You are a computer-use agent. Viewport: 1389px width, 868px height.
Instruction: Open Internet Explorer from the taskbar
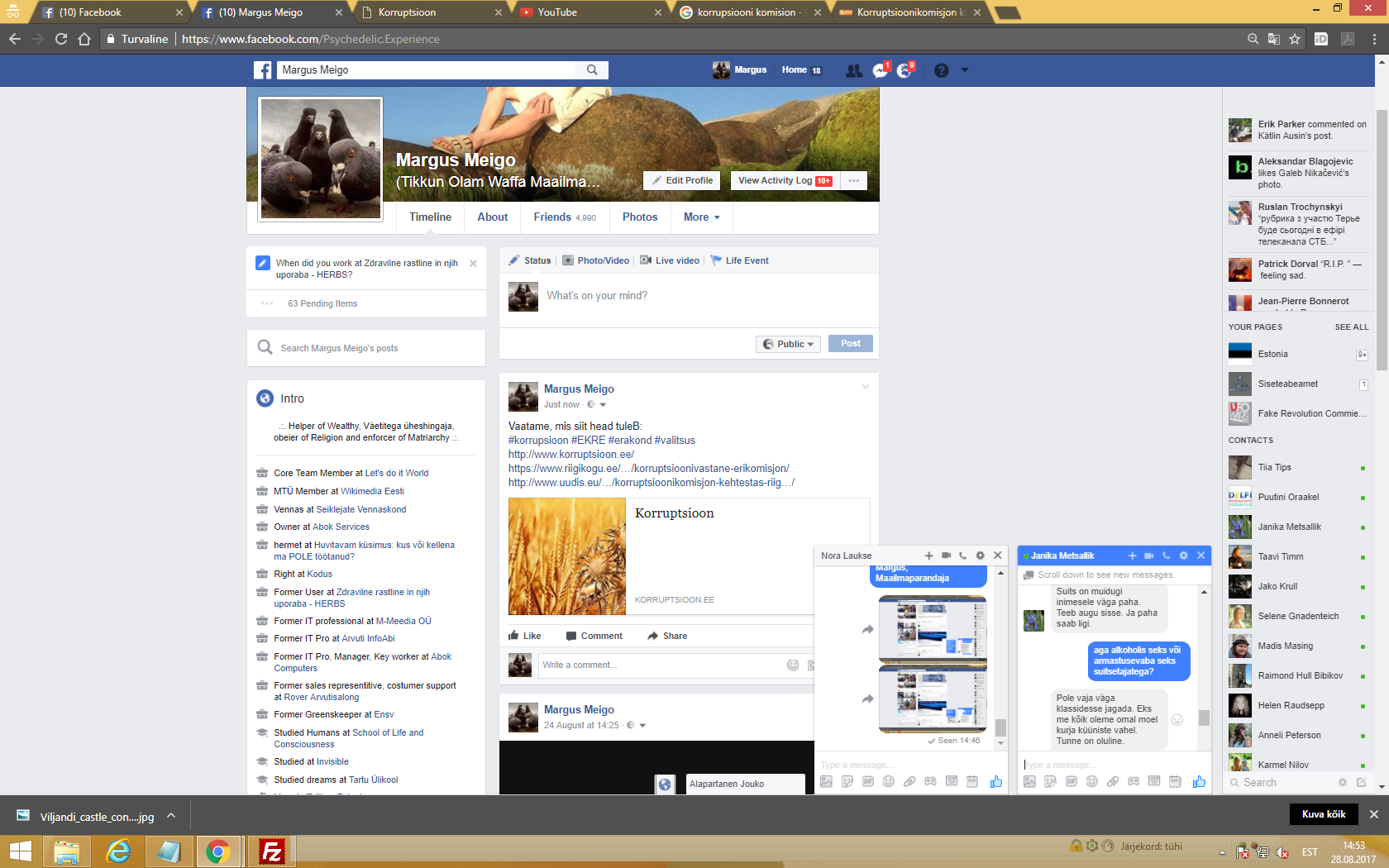pos(118,851)
